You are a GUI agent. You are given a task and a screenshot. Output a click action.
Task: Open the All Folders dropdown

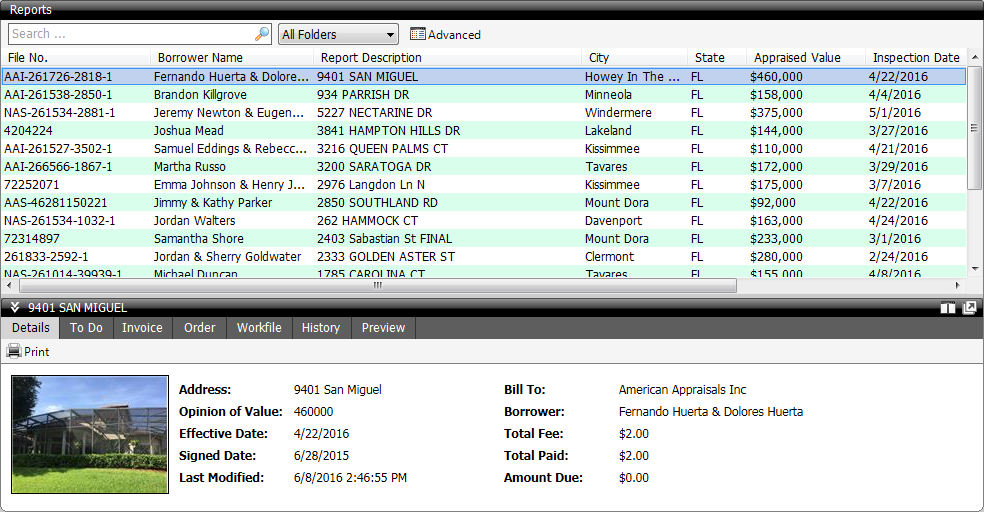(337, 34)
